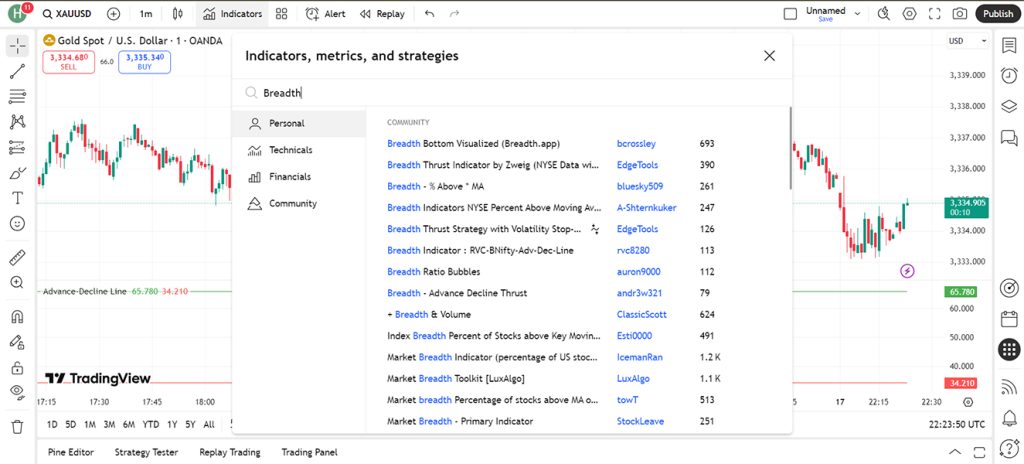The height and width of the screenshot is (464, 1024).
Task: Select the Trend Line drawing tool
Action: [18, 71]
